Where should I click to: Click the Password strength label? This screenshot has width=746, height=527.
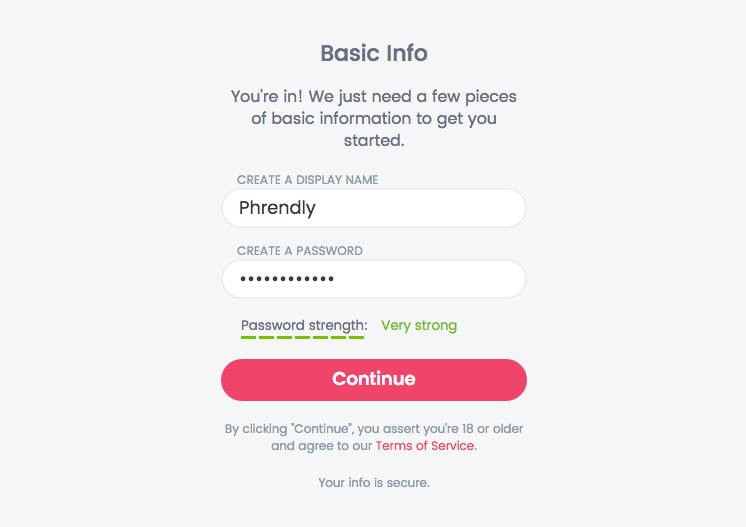point(304,325)
